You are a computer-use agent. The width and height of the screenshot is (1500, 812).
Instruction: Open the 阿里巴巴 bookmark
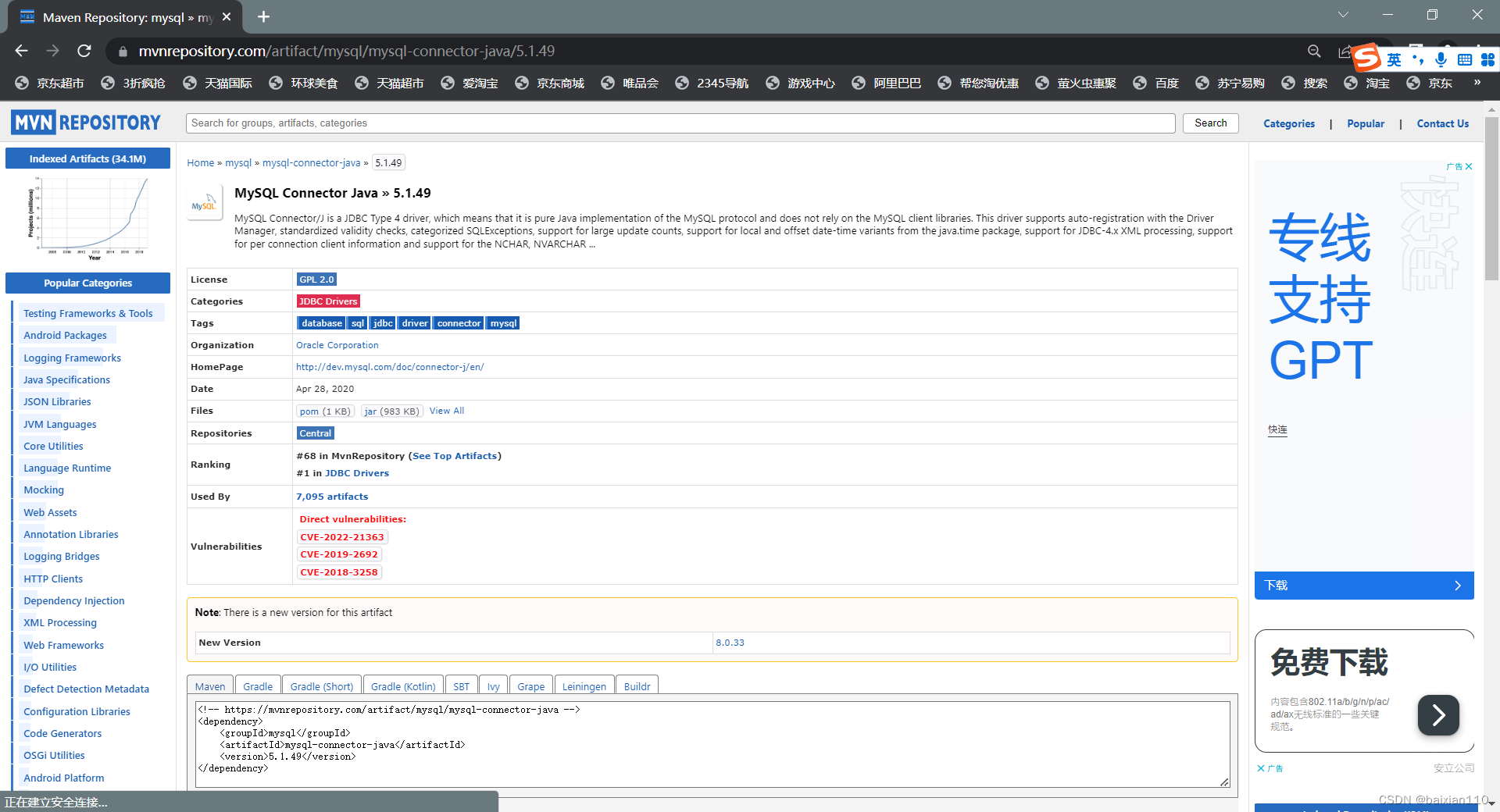pos(887,83)
